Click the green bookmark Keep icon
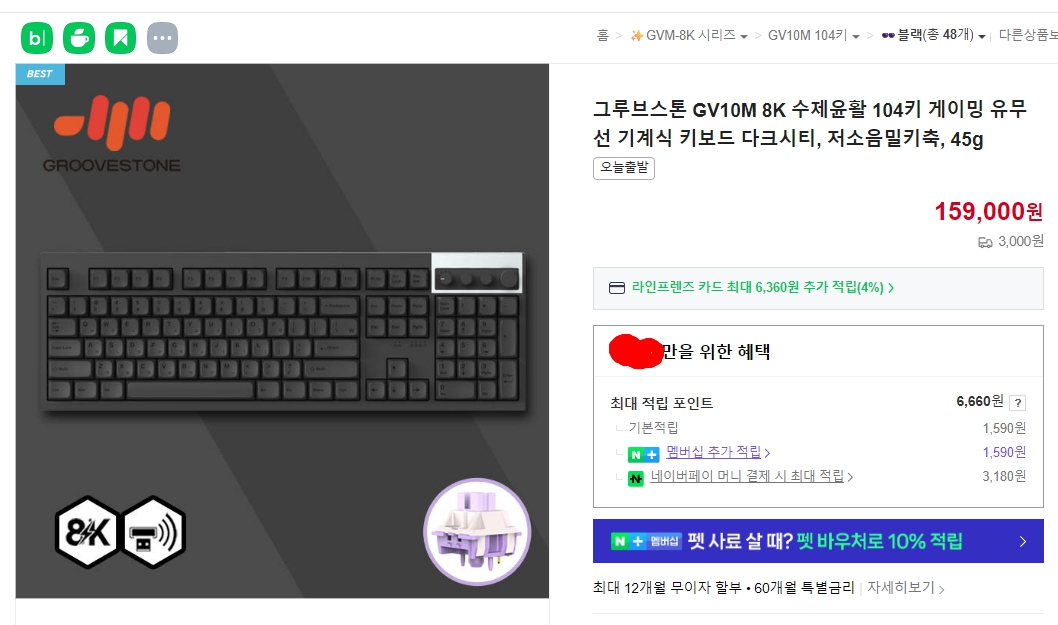The image size is (1058, 625). click(x=121, y=38)
